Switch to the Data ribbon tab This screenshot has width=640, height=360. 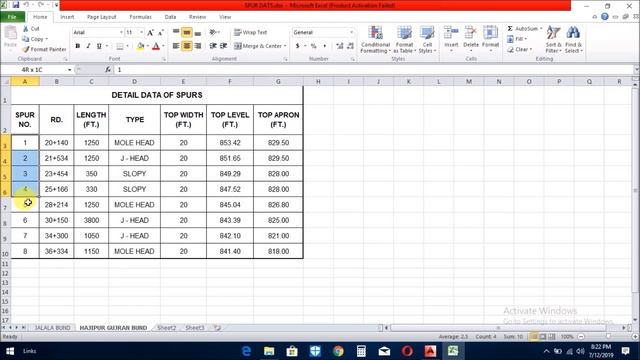170,17
